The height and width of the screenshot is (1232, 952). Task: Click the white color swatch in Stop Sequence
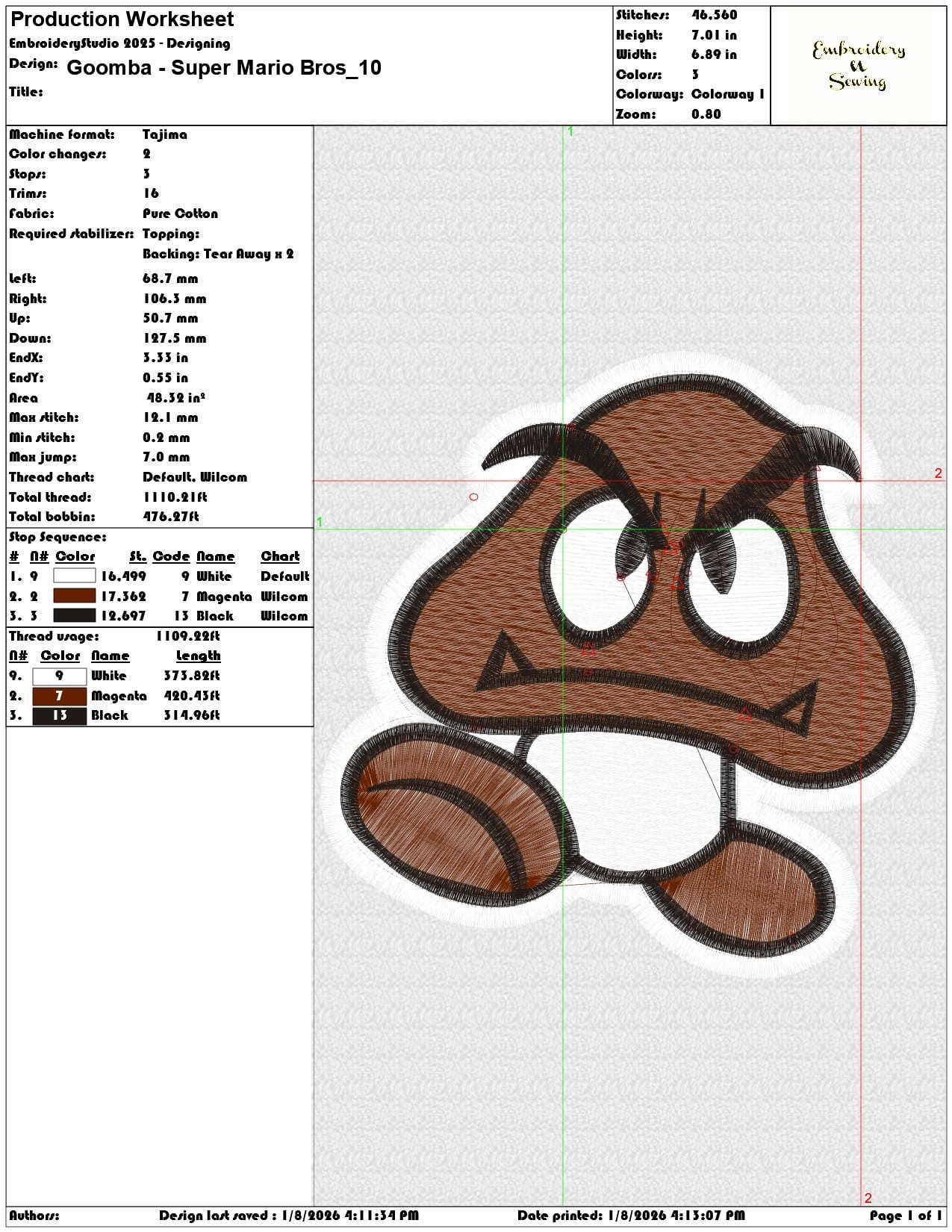74,576
